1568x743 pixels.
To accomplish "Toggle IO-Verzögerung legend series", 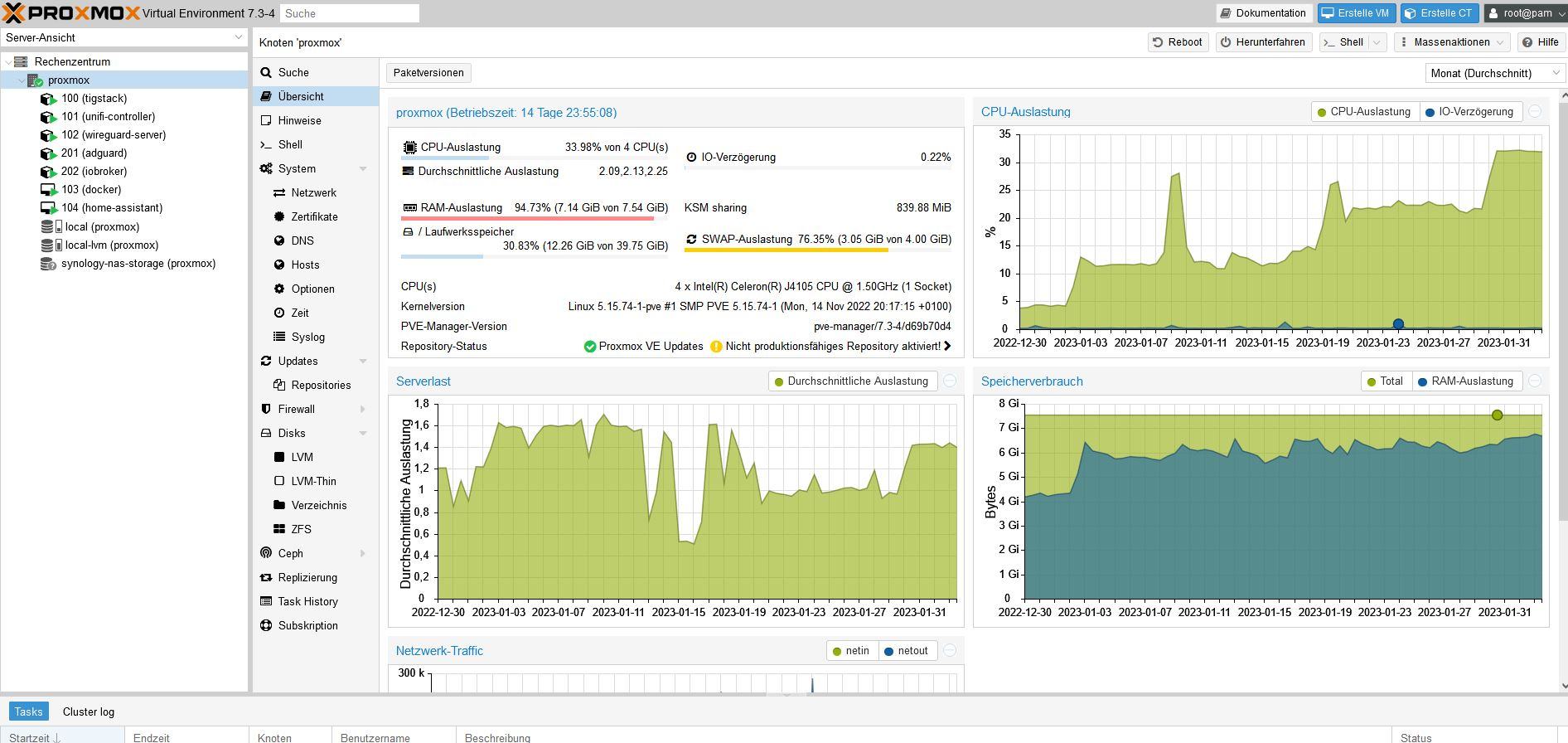I will click(1469, 112).
